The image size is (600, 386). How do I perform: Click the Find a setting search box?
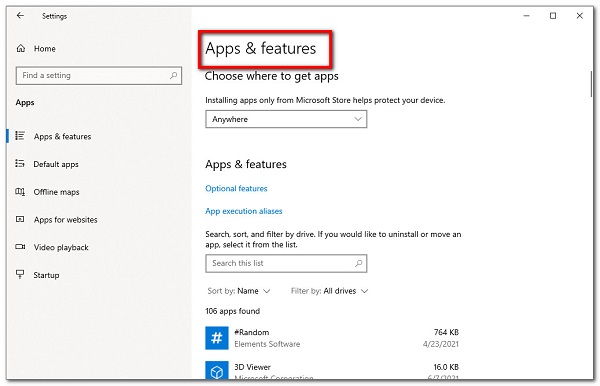coord(99,75)
